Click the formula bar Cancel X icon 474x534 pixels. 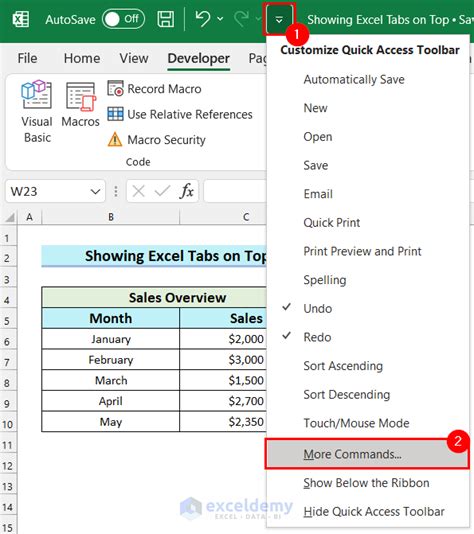pos(139,191)
